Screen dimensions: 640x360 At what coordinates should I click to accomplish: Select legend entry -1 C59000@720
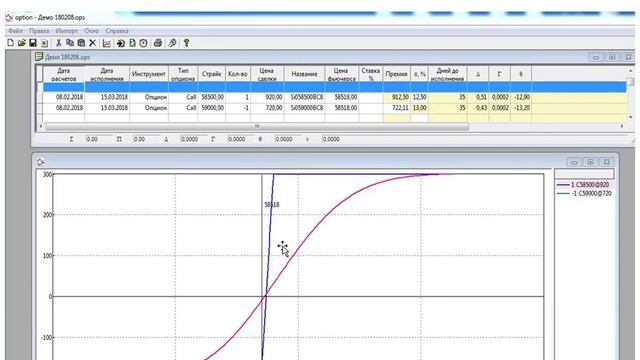(584, 193)
